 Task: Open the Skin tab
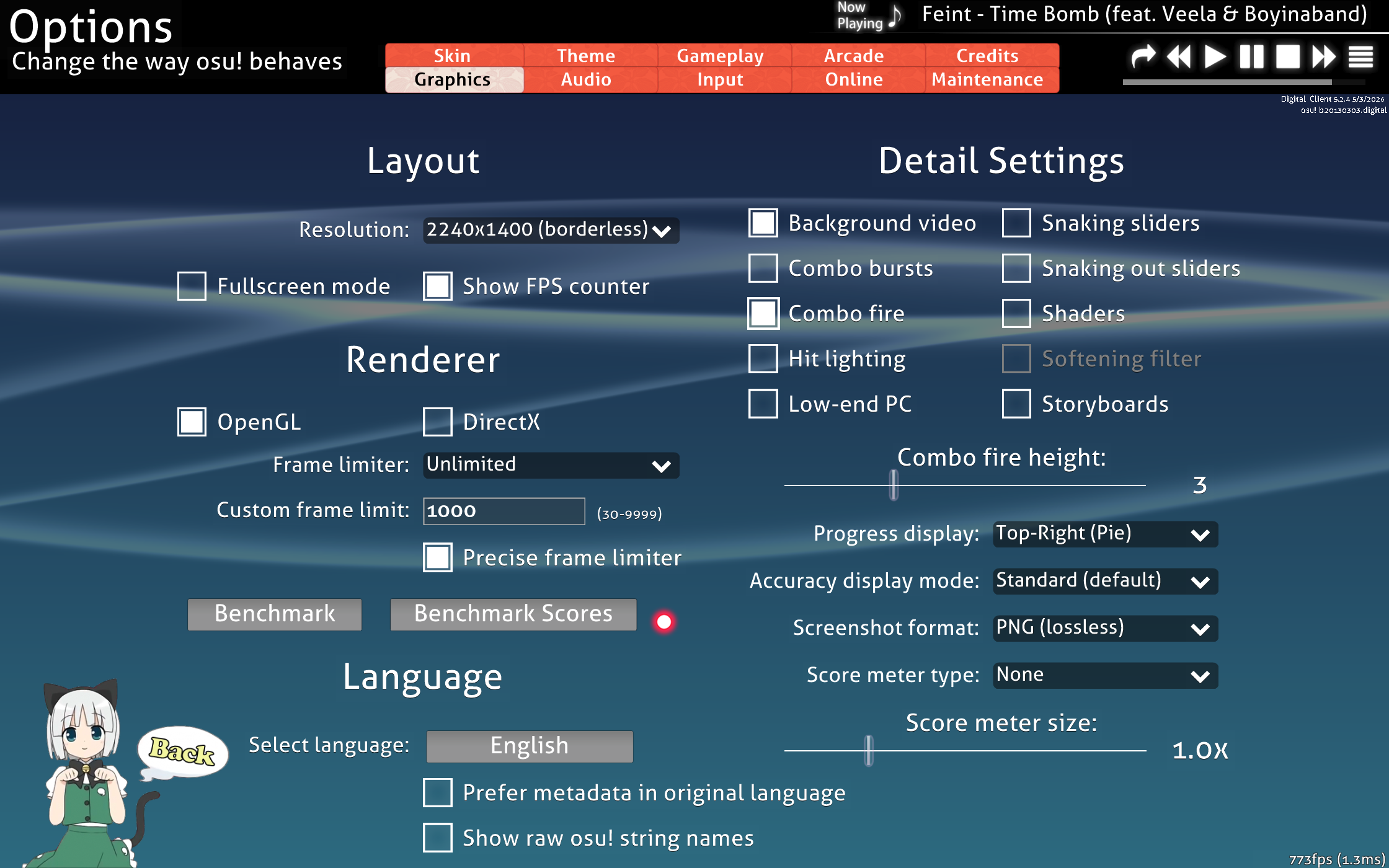click(453, 56)
